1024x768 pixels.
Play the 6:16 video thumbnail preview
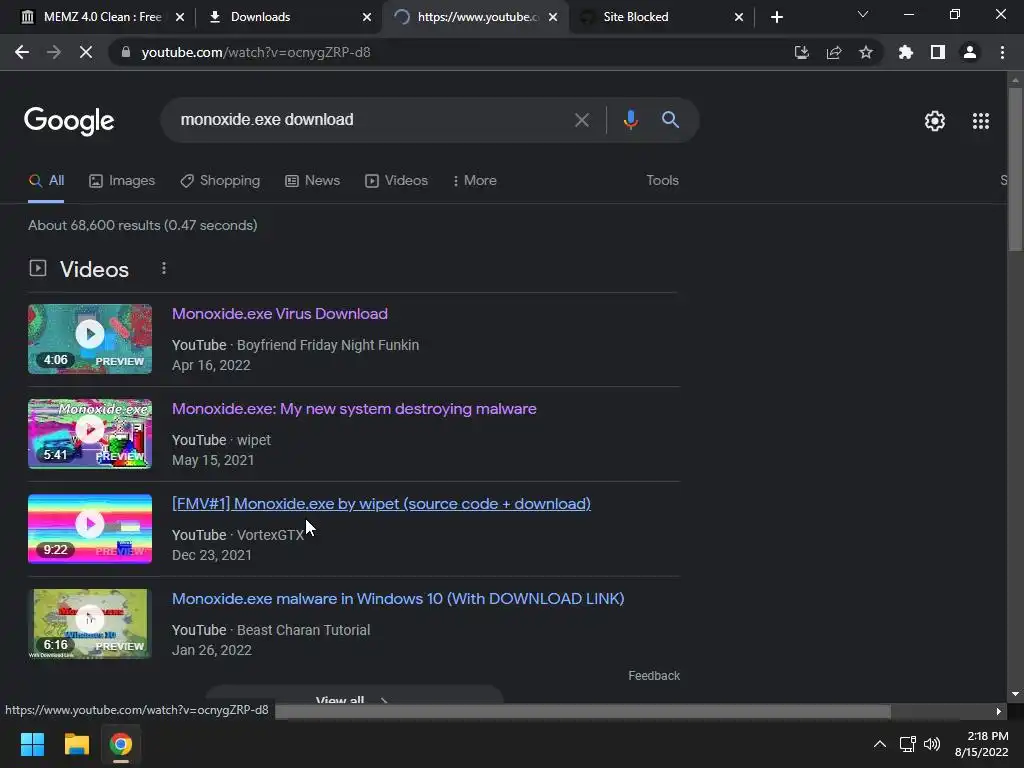(90, 624)
